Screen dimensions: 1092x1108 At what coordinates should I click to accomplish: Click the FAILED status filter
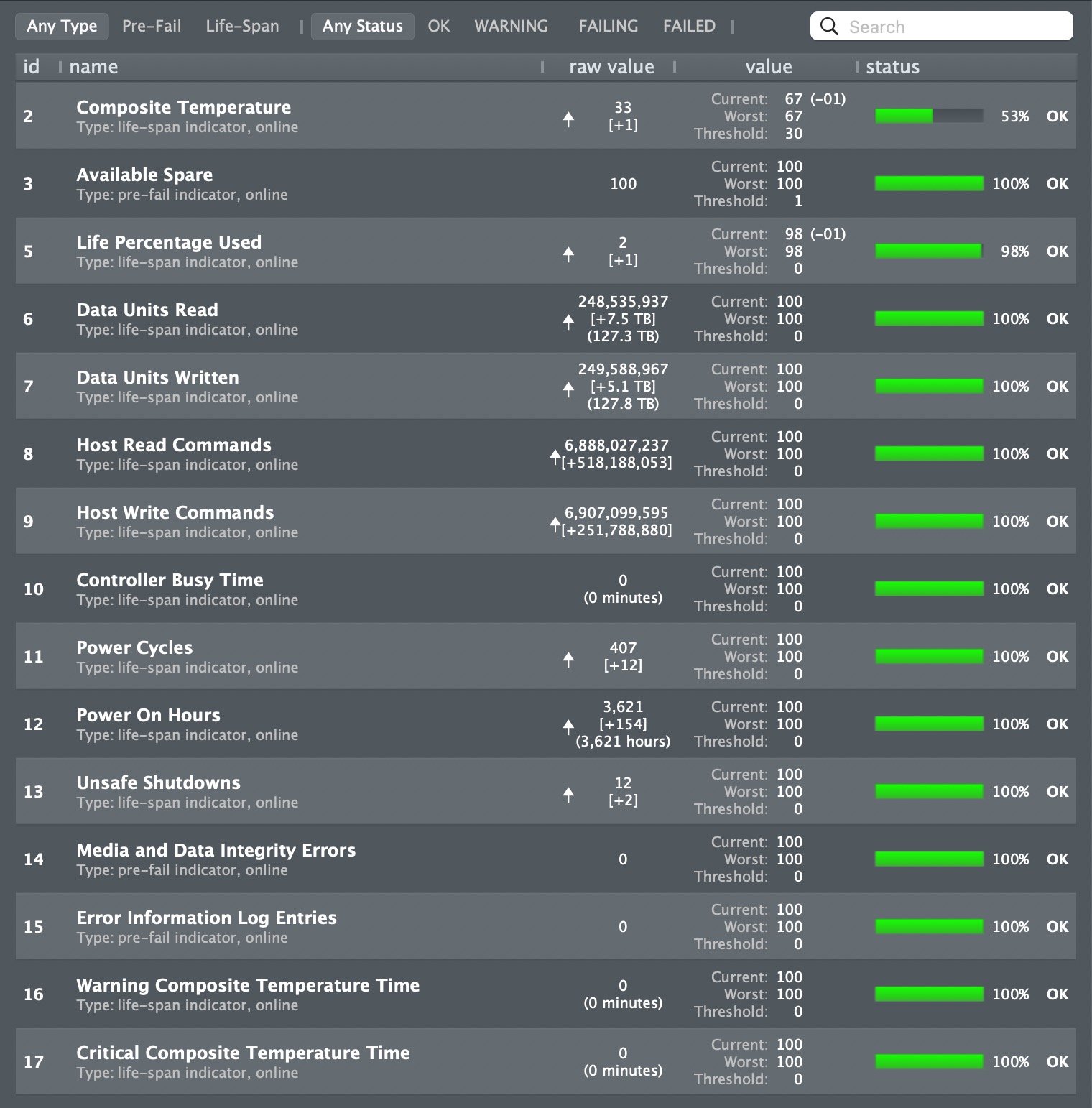point(689,27)
